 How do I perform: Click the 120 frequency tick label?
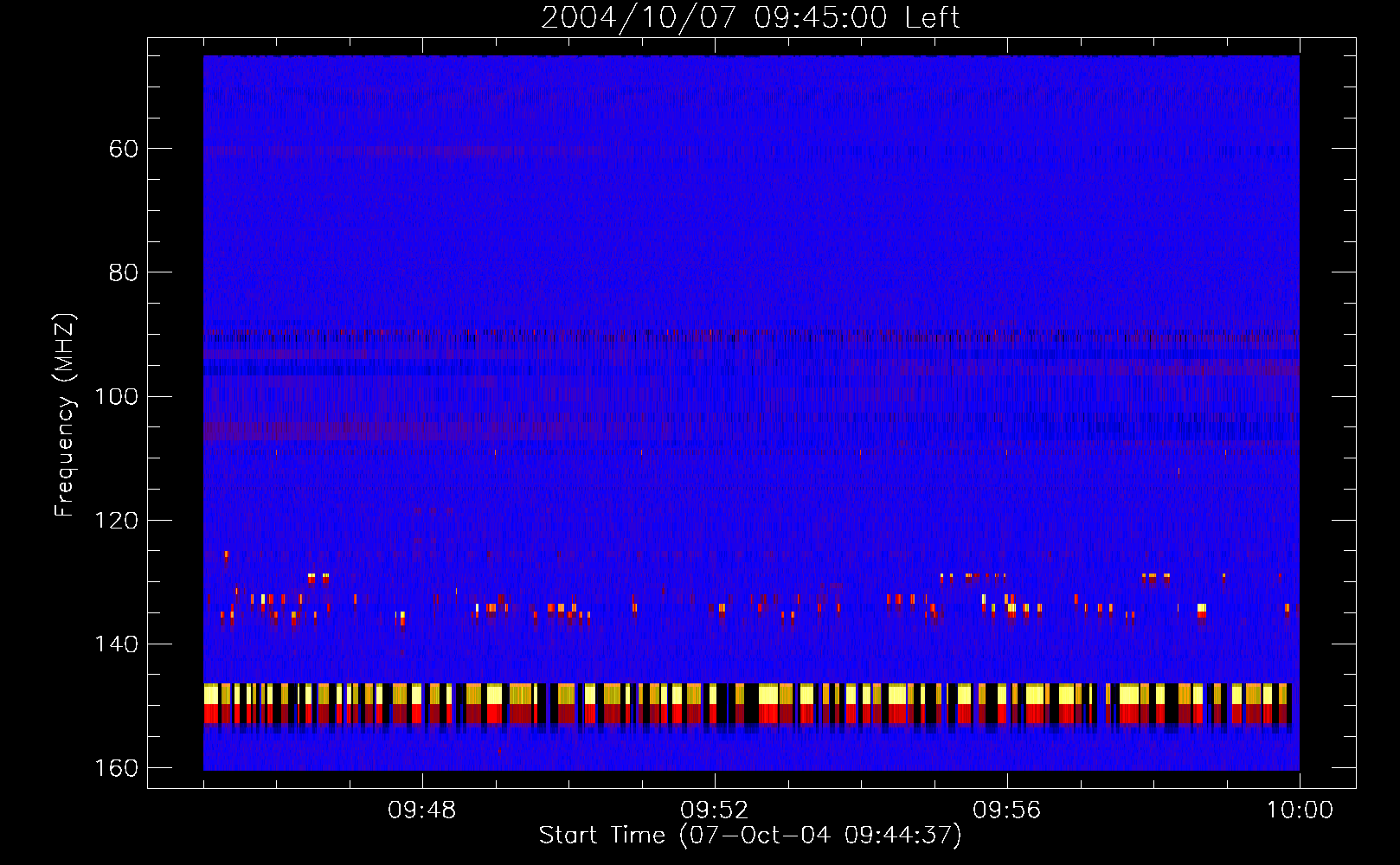pos(116,520)
